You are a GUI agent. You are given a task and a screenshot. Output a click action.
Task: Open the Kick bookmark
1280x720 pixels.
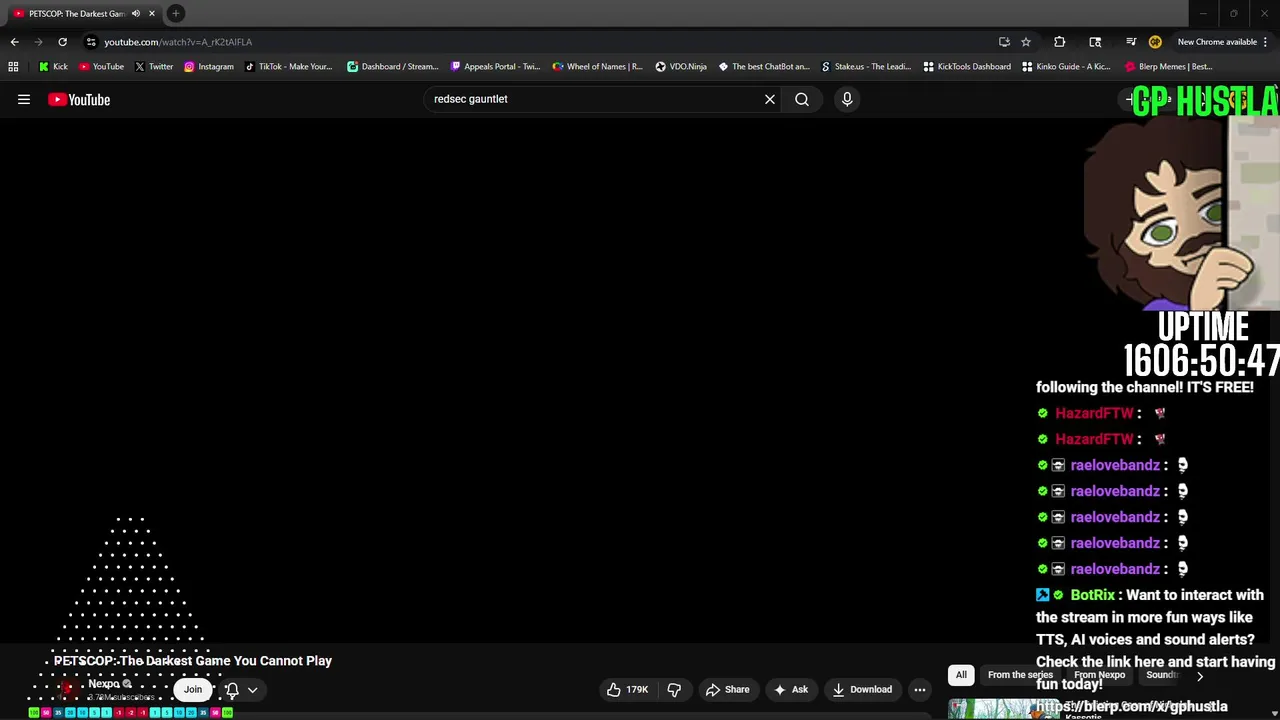[x=53, y=66]
